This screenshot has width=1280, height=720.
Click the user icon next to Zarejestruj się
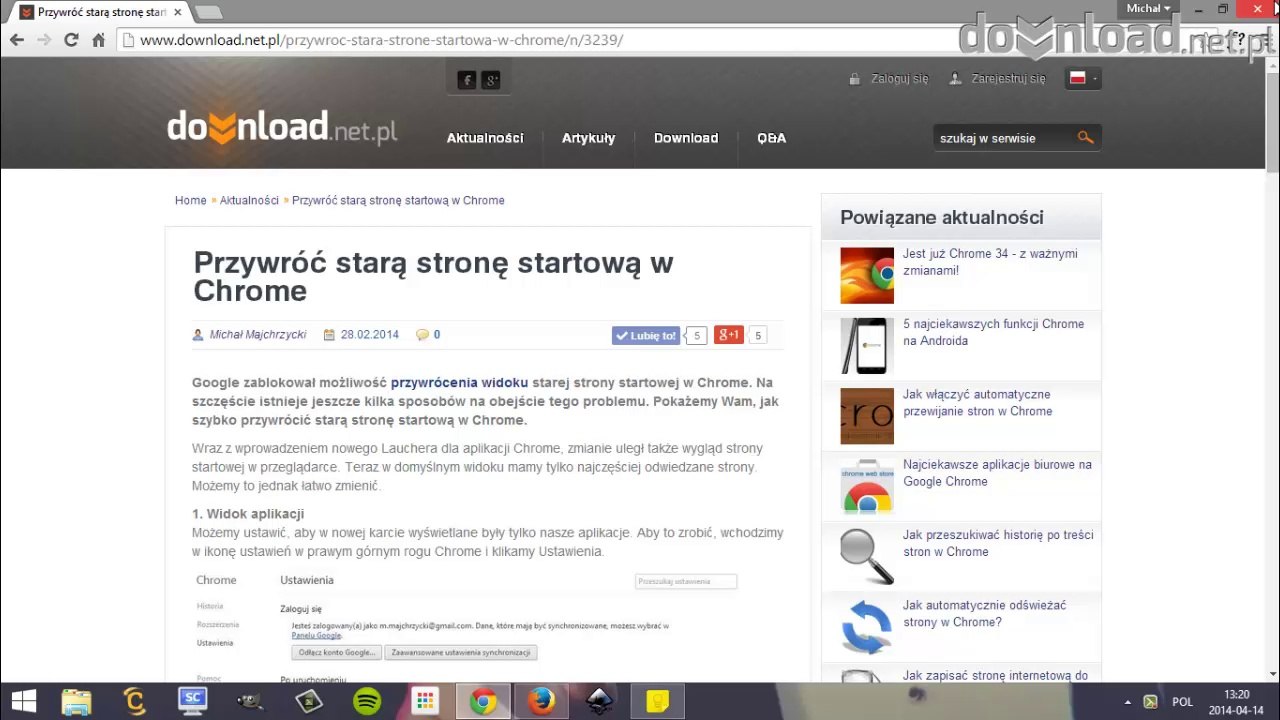point(956,79)
